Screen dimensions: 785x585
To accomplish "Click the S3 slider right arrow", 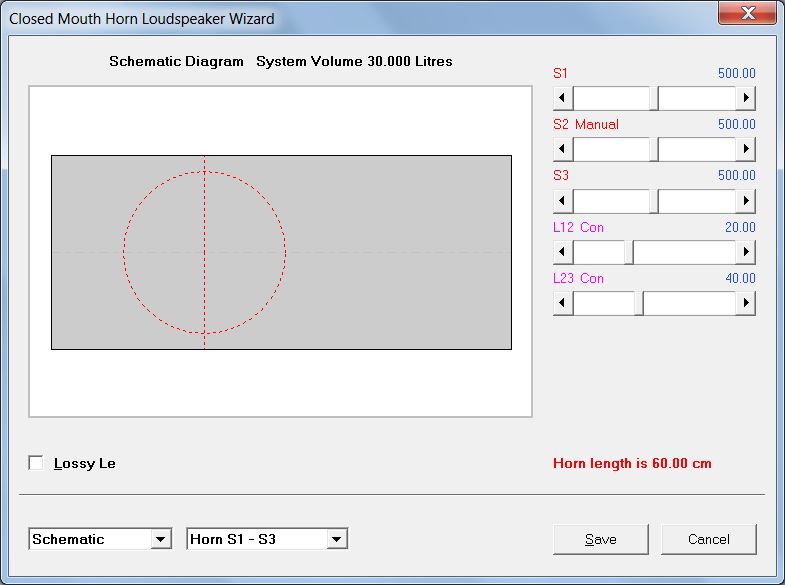I will click(745, 201).
